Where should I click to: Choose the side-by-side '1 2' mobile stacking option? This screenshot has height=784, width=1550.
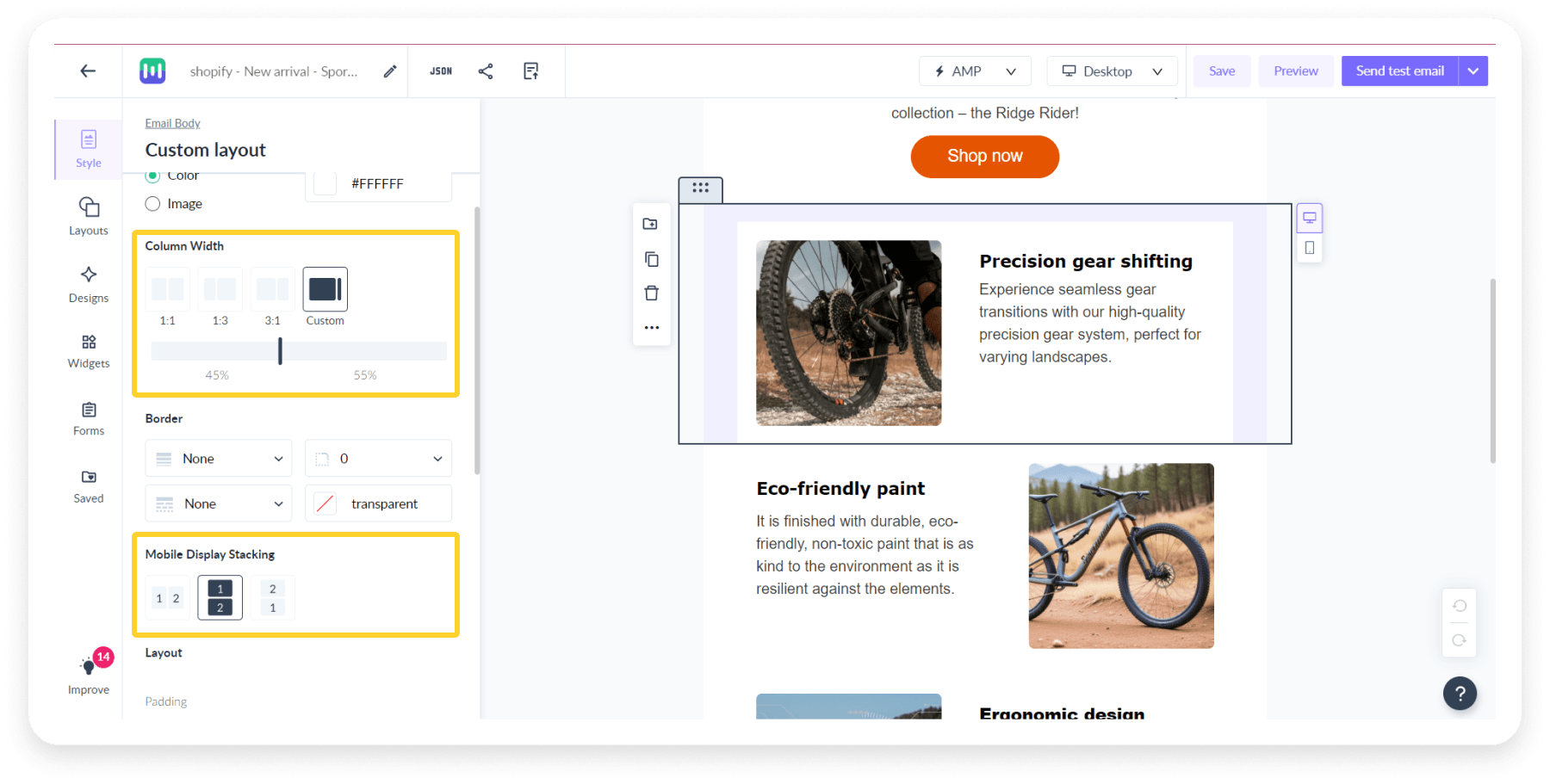pyautogui.click(x=167, y=597)
